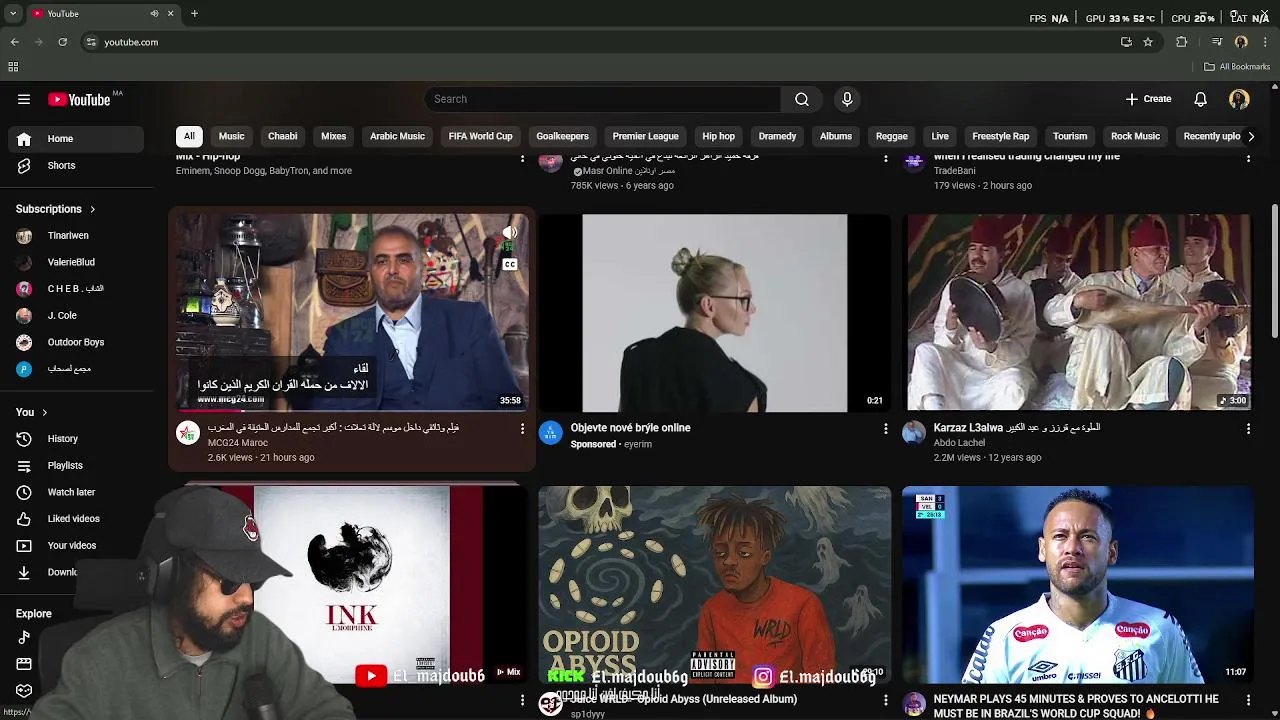Screen dimensions: 1280x720
Task: Open the YouTube hamburger guide menu
Action: (24, 99)
